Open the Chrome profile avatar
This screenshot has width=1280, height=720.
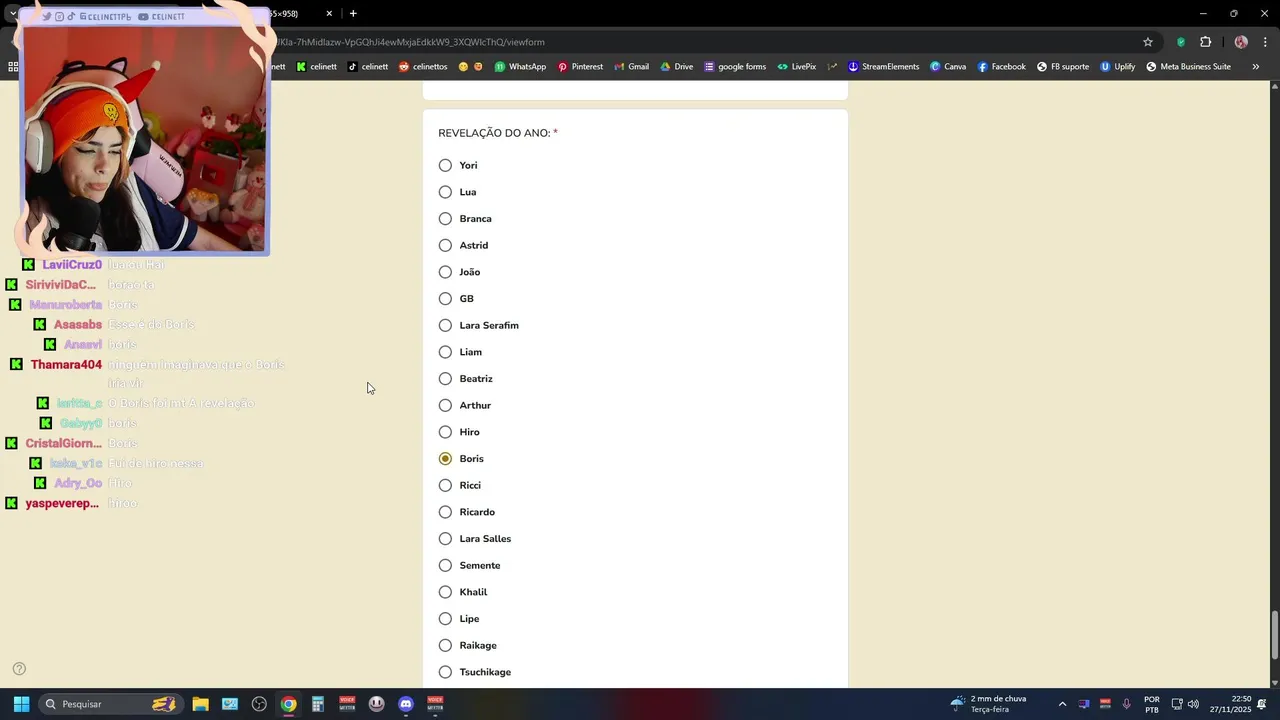1241,42
